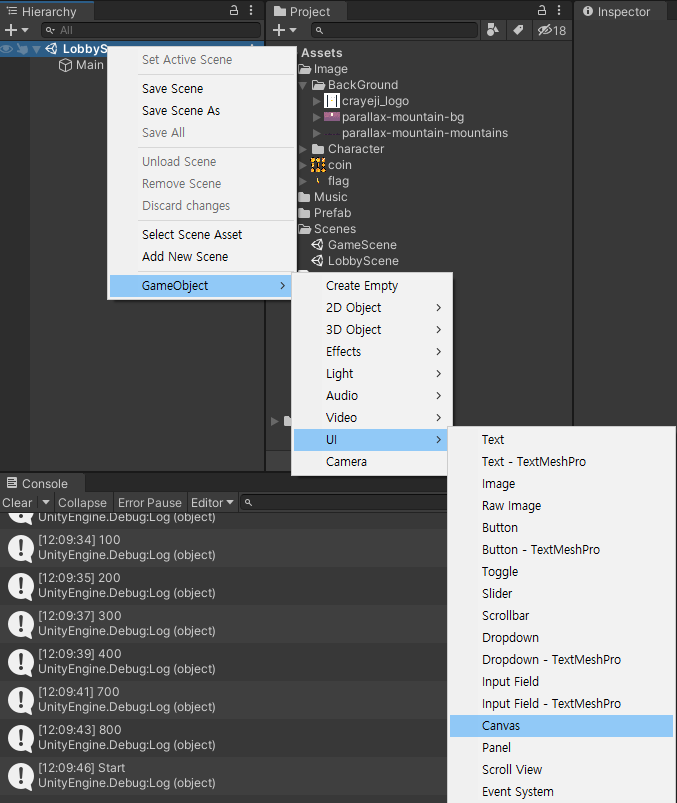The width and height of the screenshot is (677, 803).
Task: Open the Prefab folder icon
Action: (304, 213)
